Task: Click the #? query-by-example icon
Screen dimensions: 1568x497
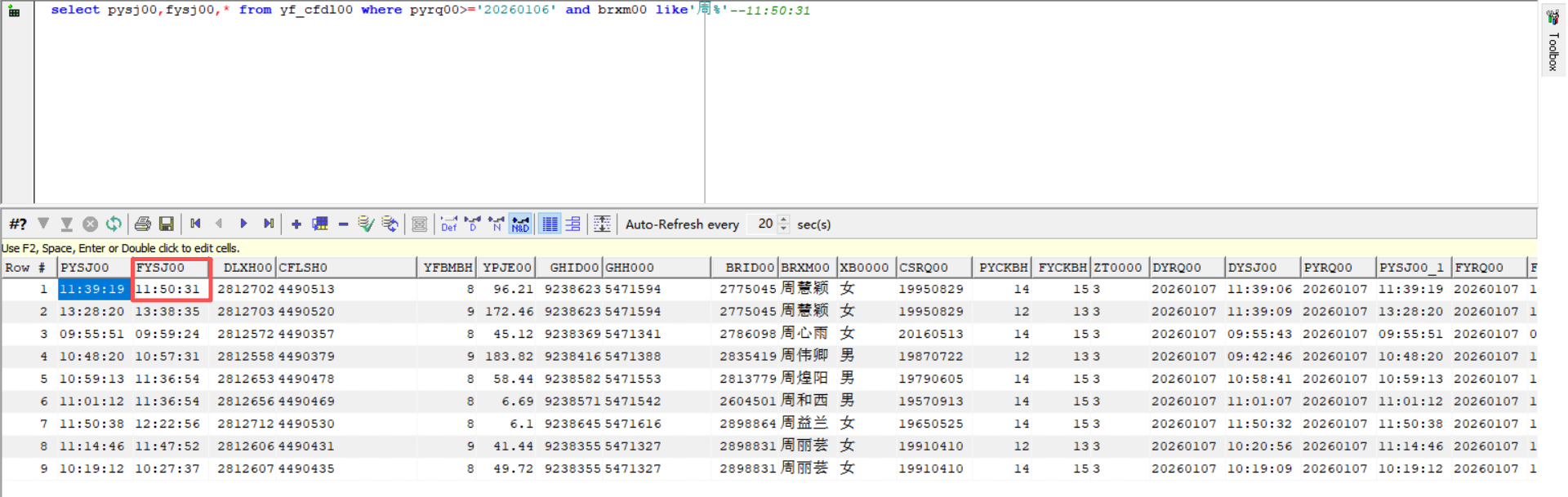Action: 18,224
